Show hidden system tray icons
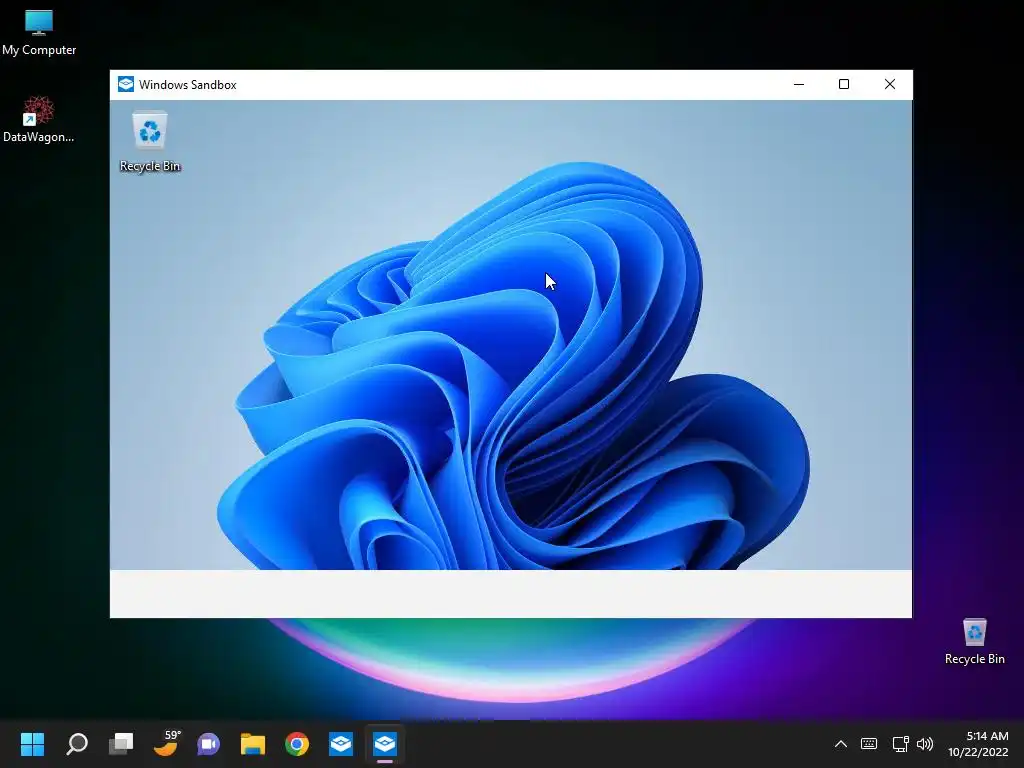The height and width of the screenshot is (768, 1024). tap(841, 744)
